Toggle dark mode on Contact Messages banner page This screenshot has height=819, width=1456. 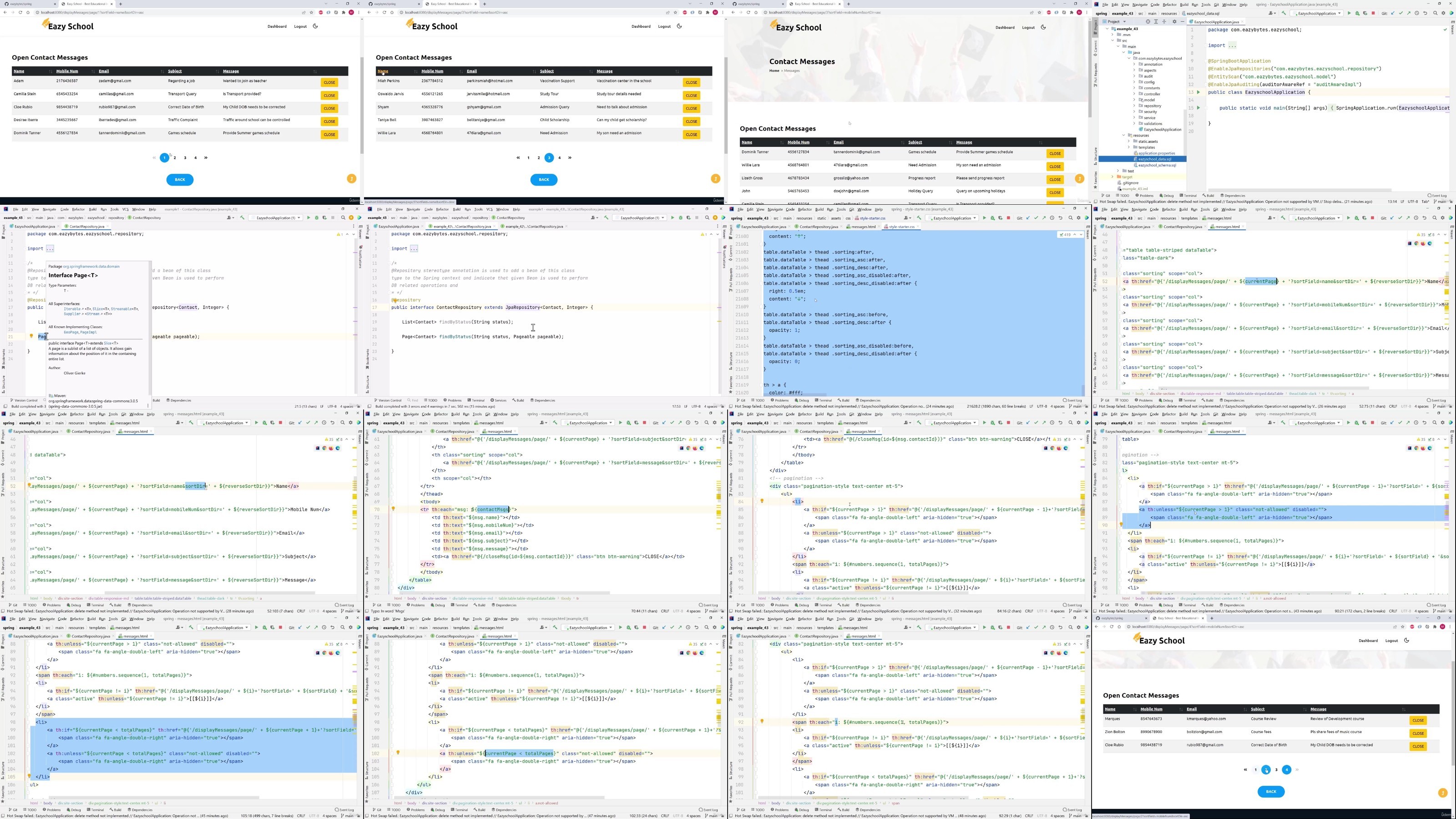[1043, 27]
